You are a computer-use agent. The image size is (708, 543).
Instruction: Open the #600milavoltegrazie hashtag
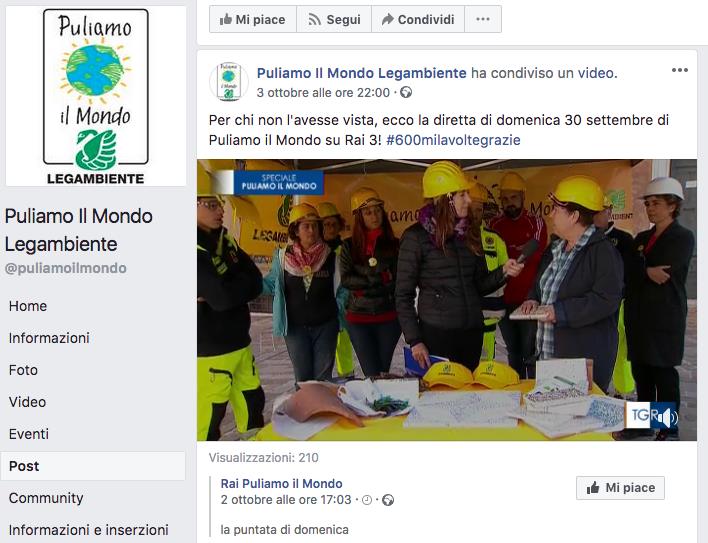pyautogui.click(x=453, y=140)
